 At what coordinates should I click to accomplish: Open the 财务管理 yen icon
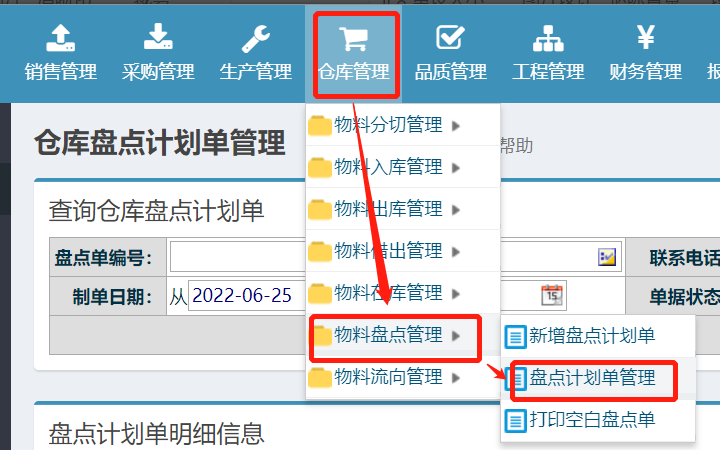click(646, 37)
